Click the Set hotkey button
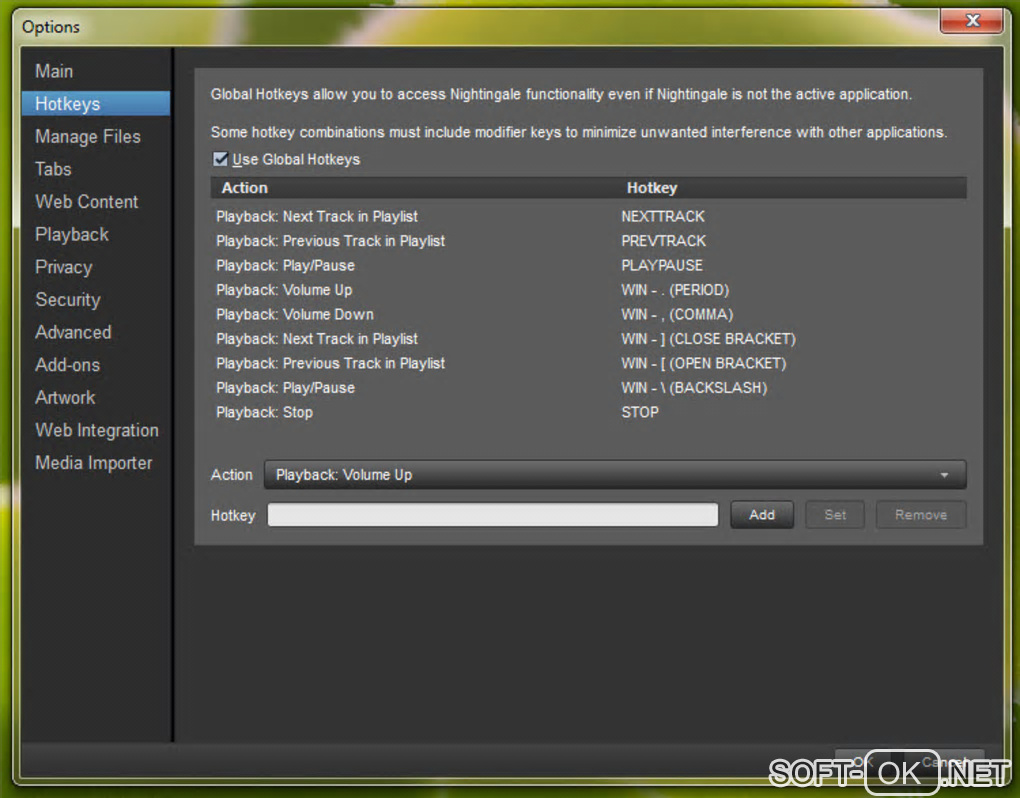The image size is (1020, 798). coord(835,514)
